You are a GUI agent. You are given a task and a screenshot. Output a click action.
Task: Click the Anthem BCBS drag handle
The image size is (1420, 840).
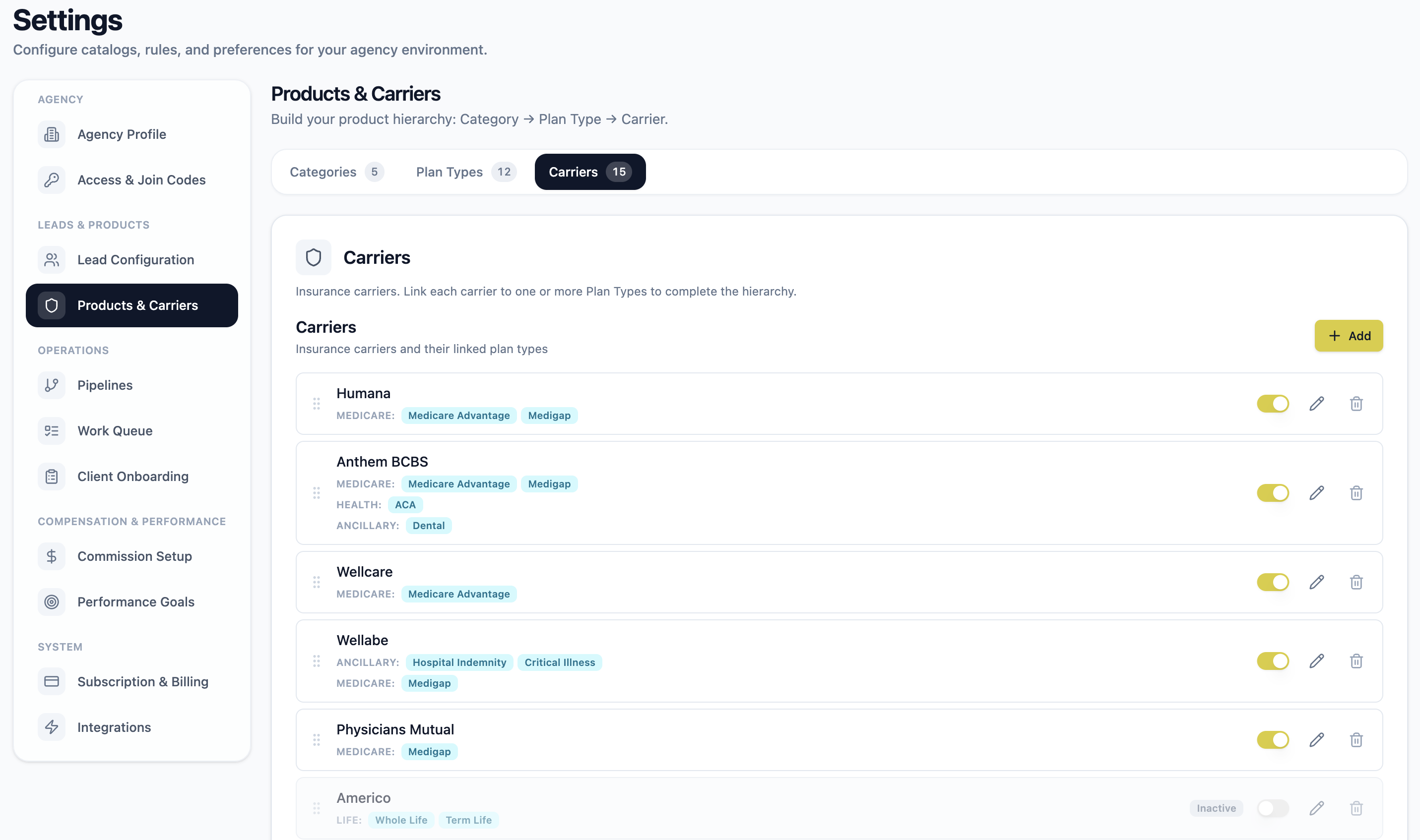[x=317, y=493]
